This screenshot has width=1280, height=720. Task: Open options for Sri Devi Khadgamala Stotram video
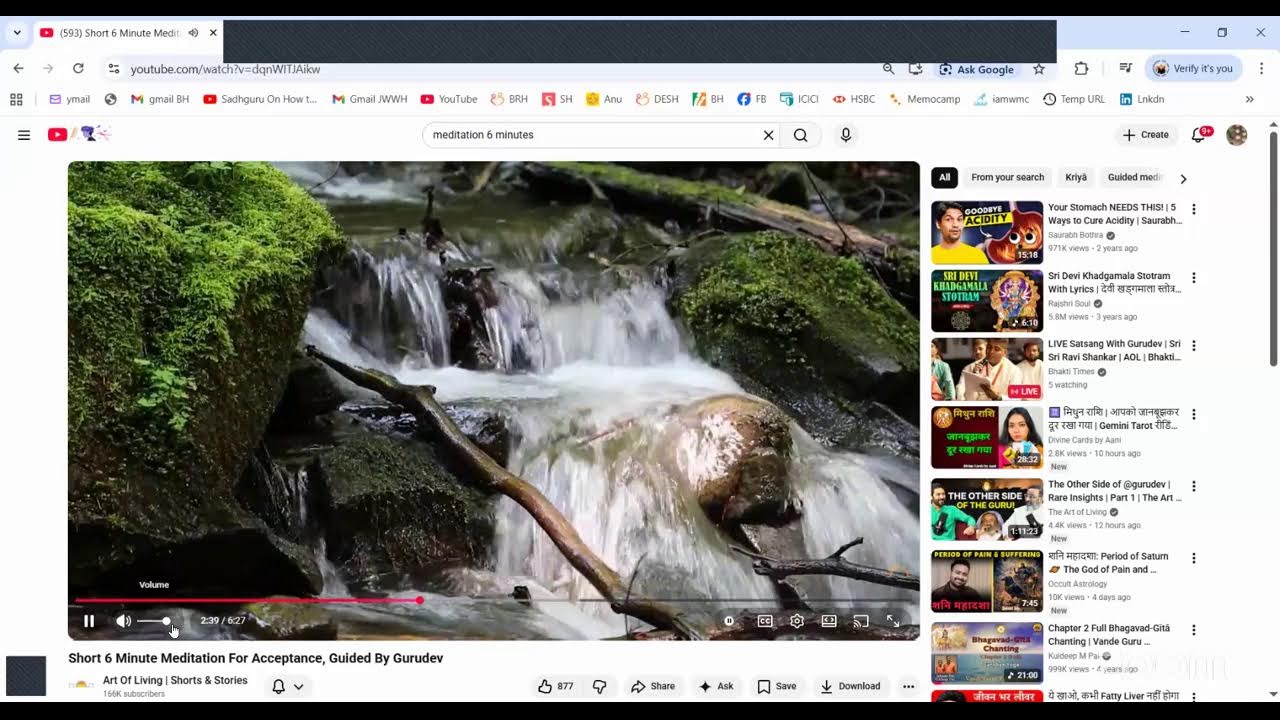pyautogui.click(x=1193, y=278)
